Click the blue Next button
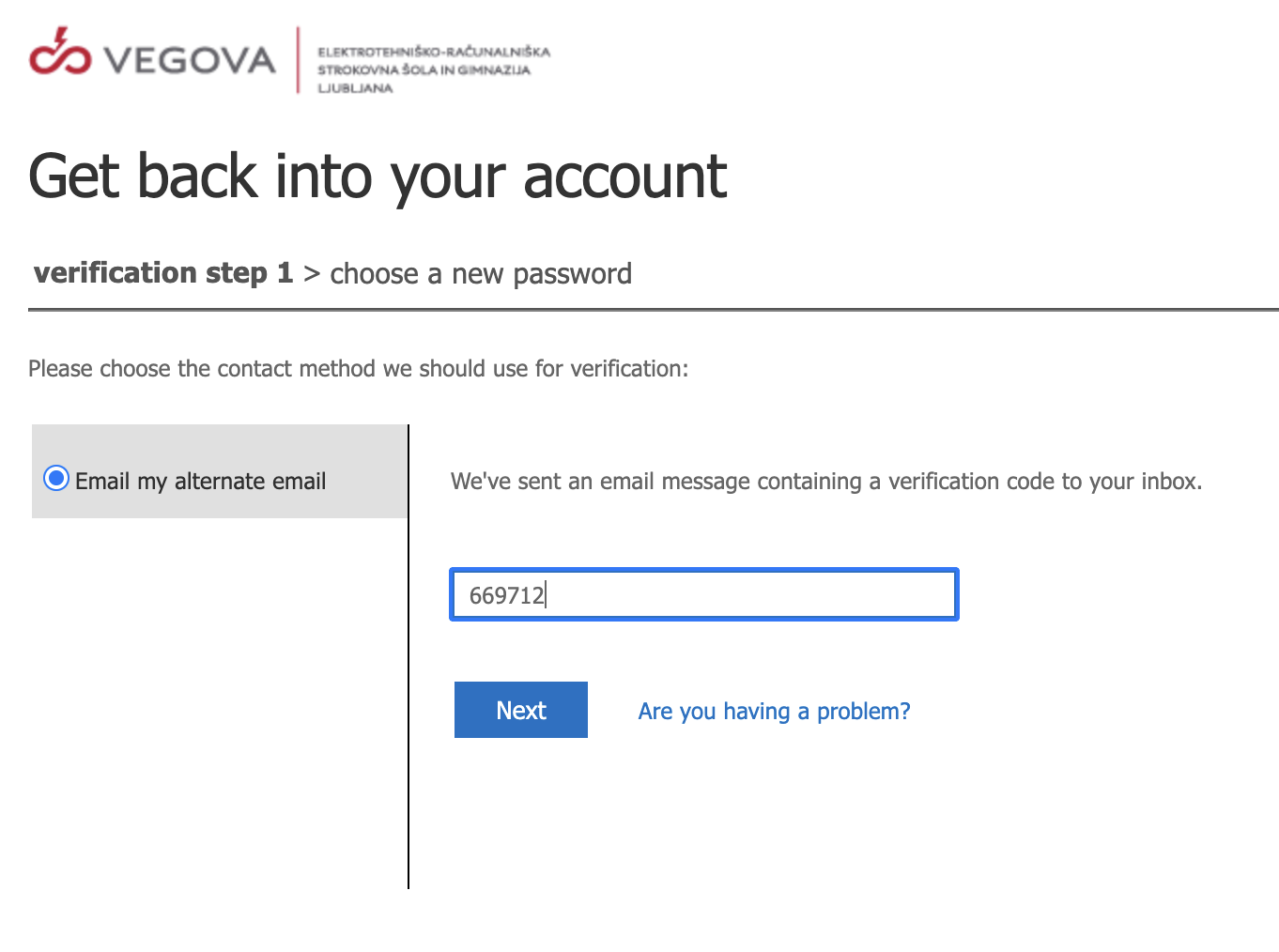This screenshot has height=952, width=1279. pyautogui.click(x=521, y=710)
